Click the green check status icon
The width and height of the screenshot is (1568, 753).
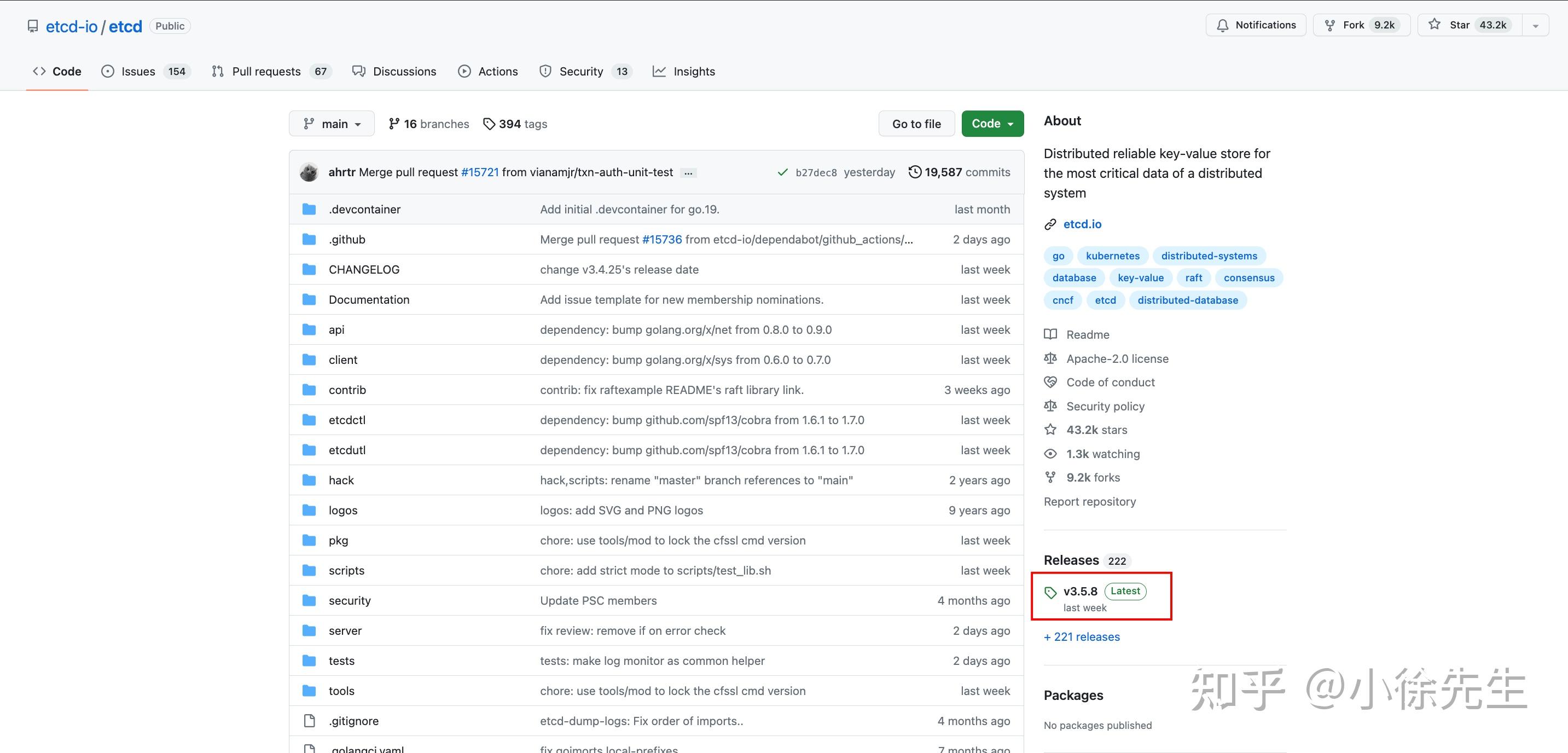click(x=782, y=172)
